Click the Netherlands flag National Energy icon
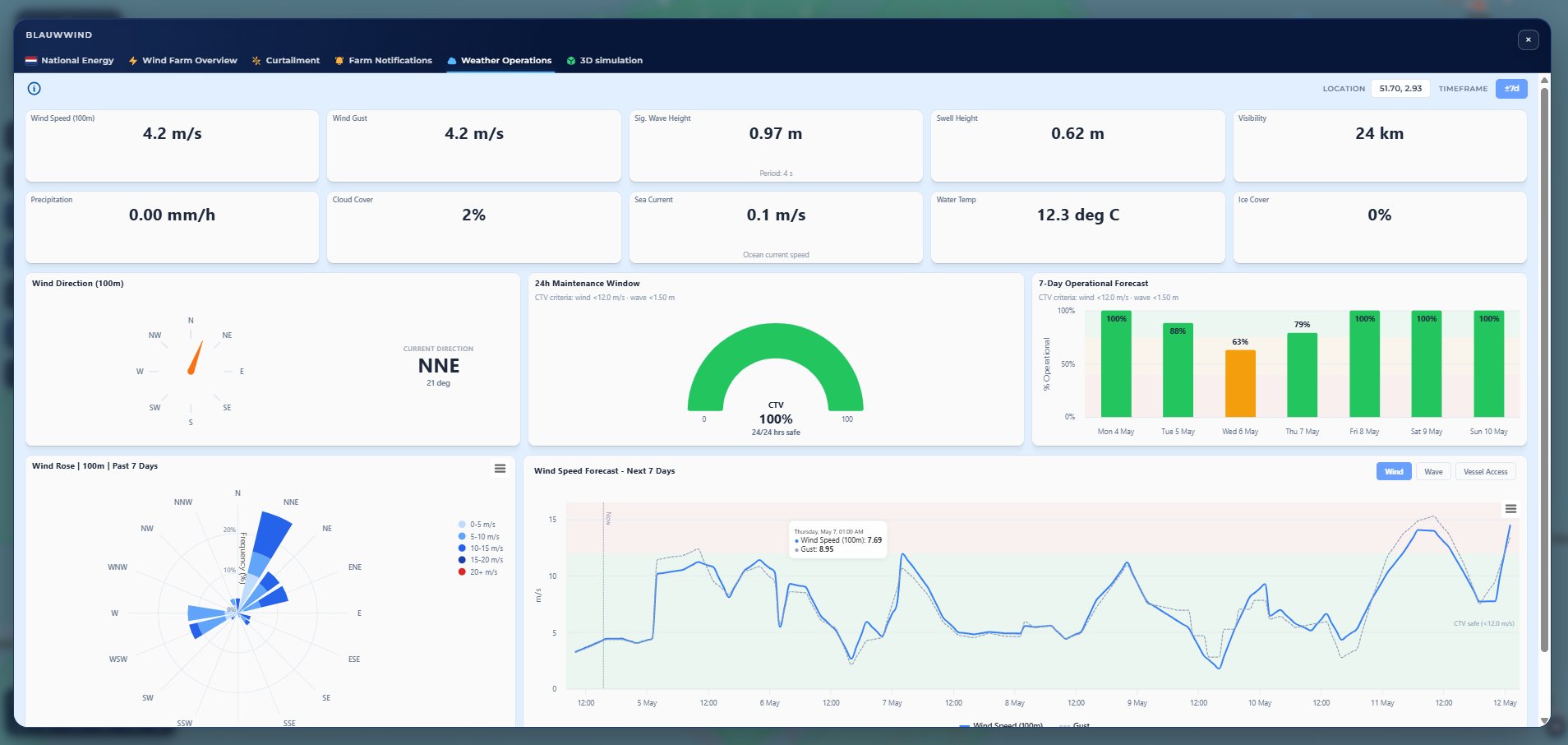The image size is (1568, 745). tap(31, 61)
